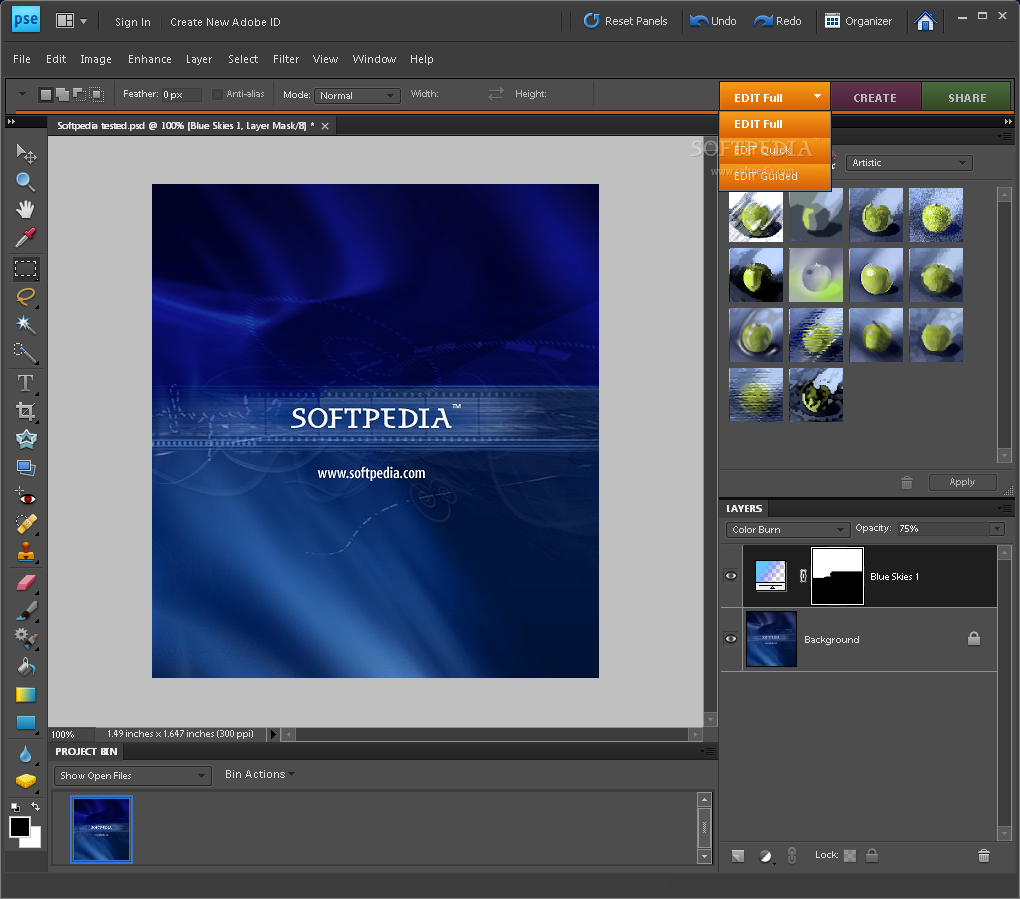The image size is (1020, 899).
Task: Enable the Anti-alias checkbox
Action: [x=217, y=94]
